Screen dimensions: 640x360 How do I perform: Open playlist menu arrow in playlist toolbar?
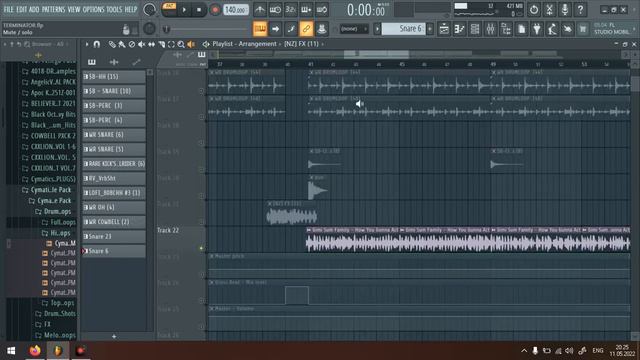[x=87, y=44]
